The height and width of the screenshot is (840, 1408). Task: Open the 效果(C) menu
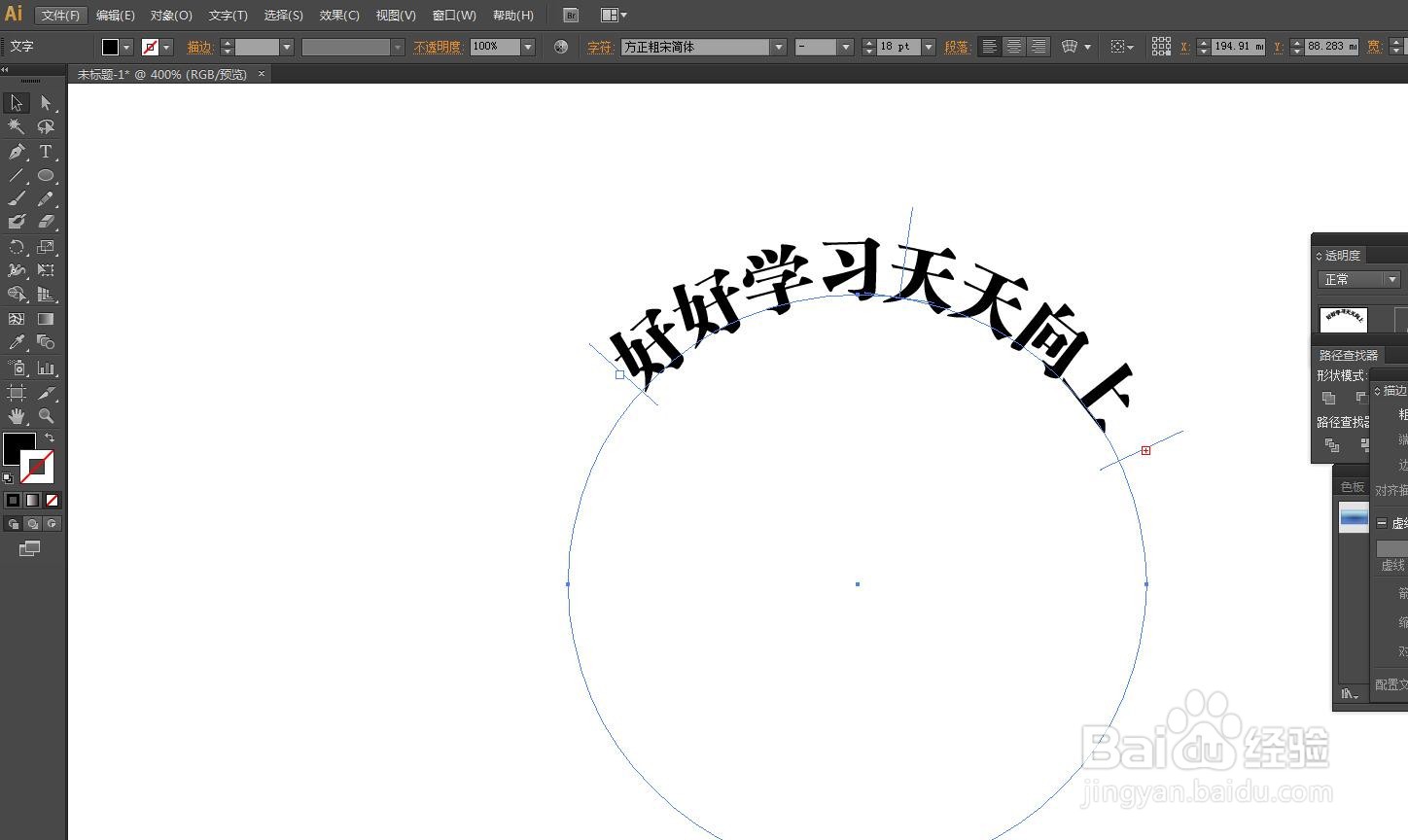[x=339, y=15]
